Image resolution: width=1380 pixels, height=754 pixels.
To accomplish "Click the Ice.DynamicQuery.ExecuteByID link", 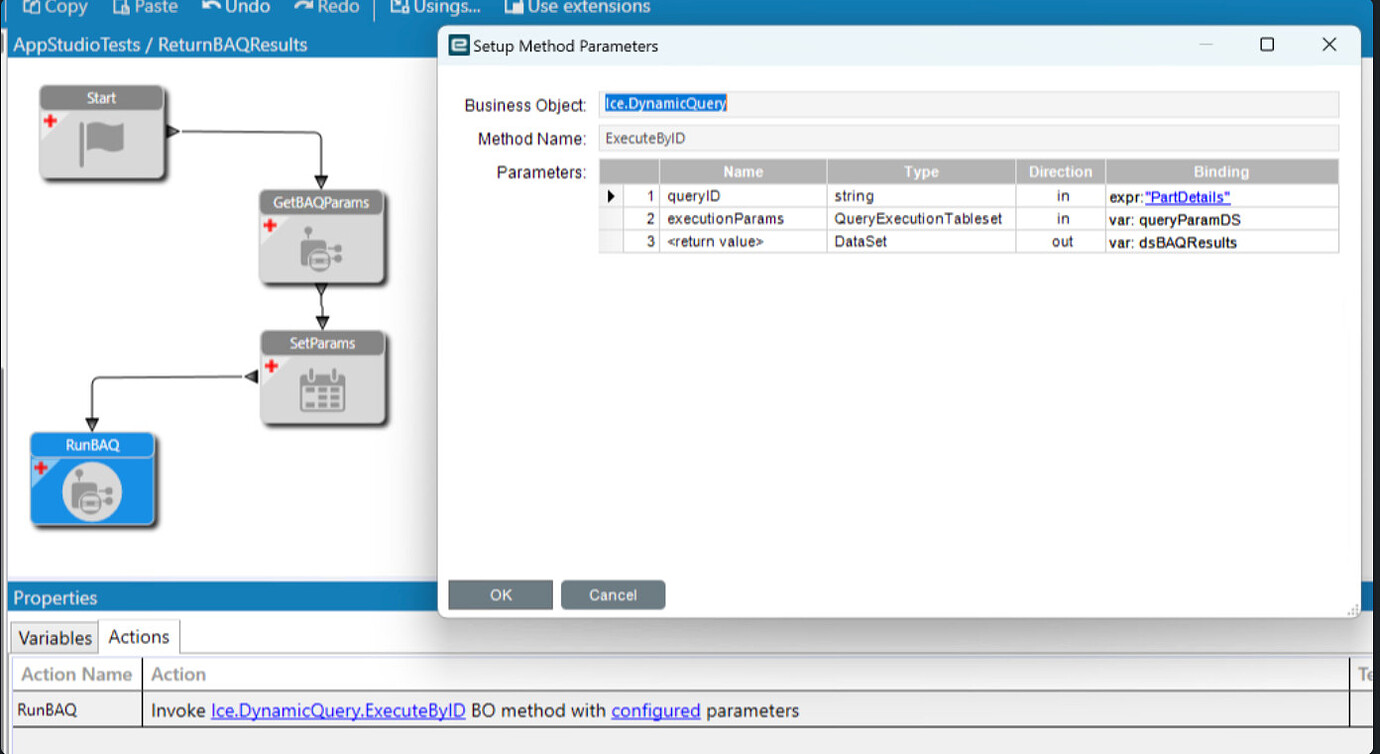I will [338, 711].
